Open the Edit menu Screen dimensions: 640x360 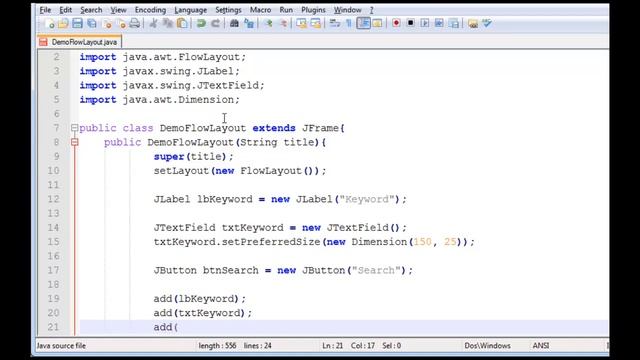click(65, 10)
